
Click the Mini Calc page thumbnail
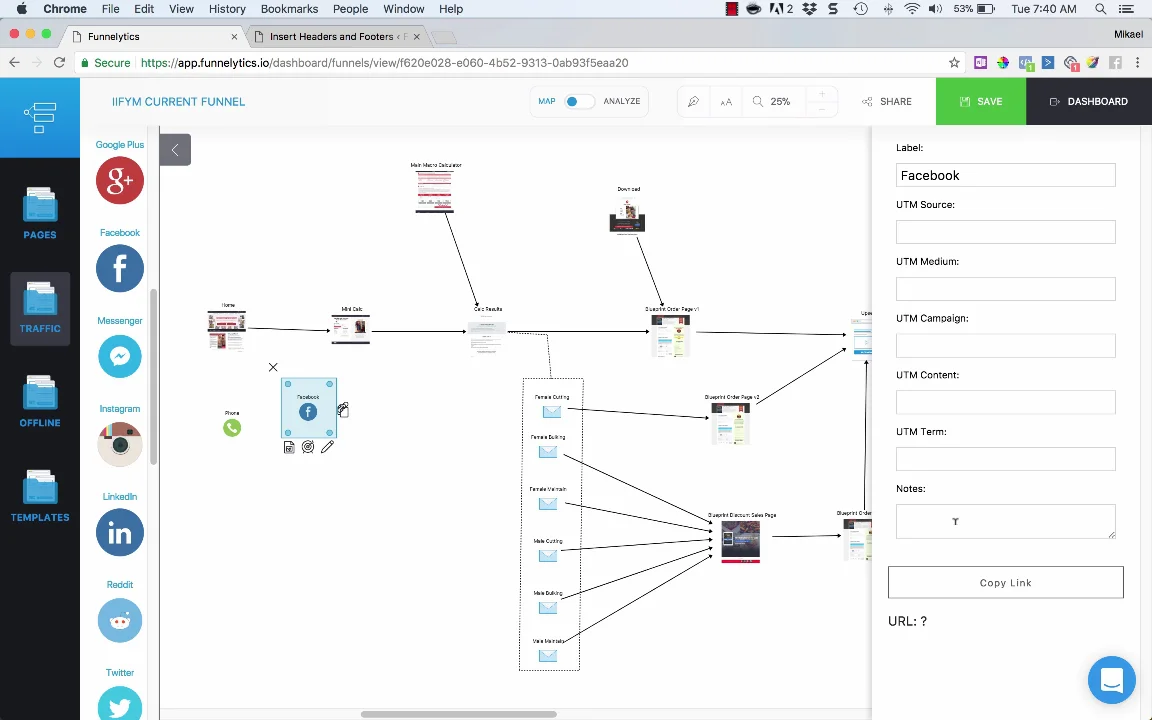(350, 329)
